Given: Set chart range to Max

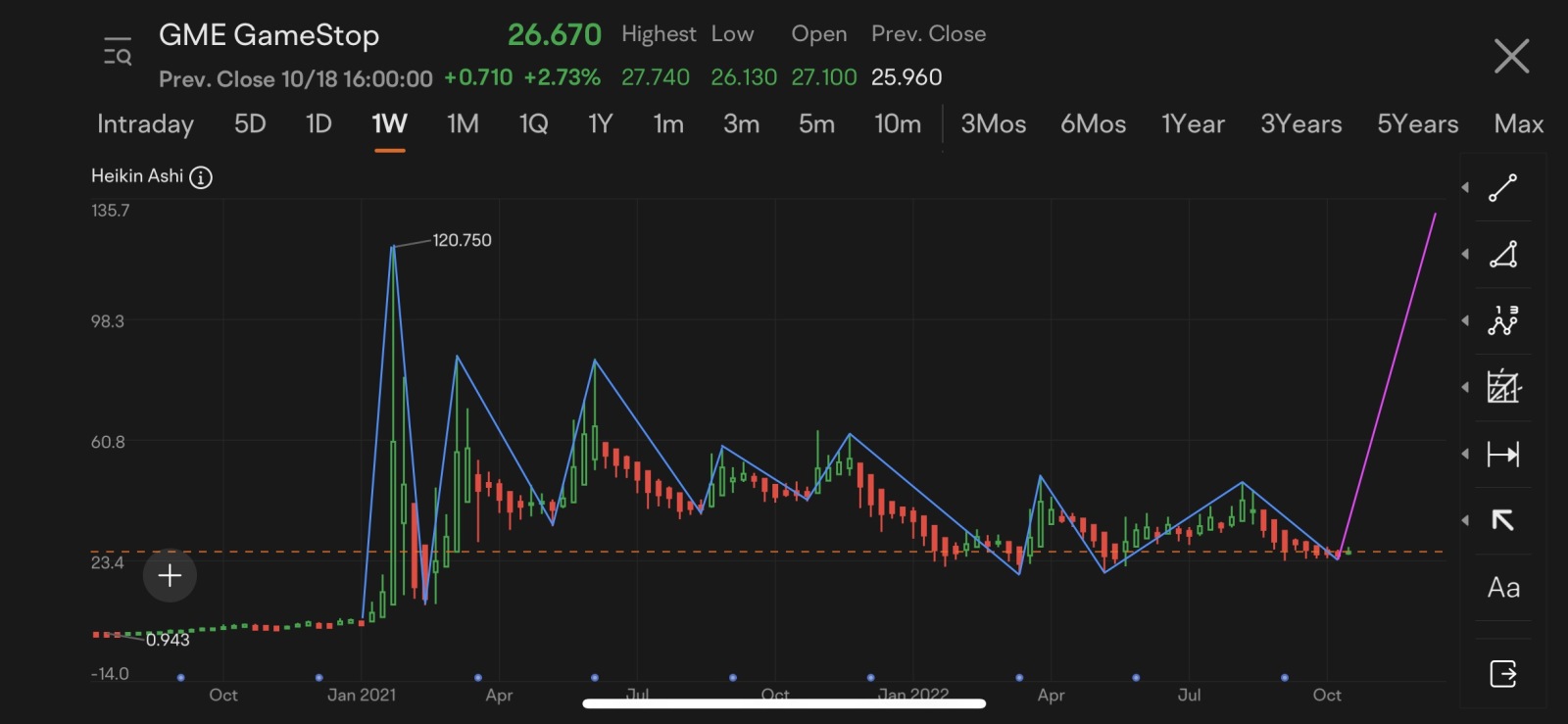Looking at the screenshot, I should coord(1518,123).
